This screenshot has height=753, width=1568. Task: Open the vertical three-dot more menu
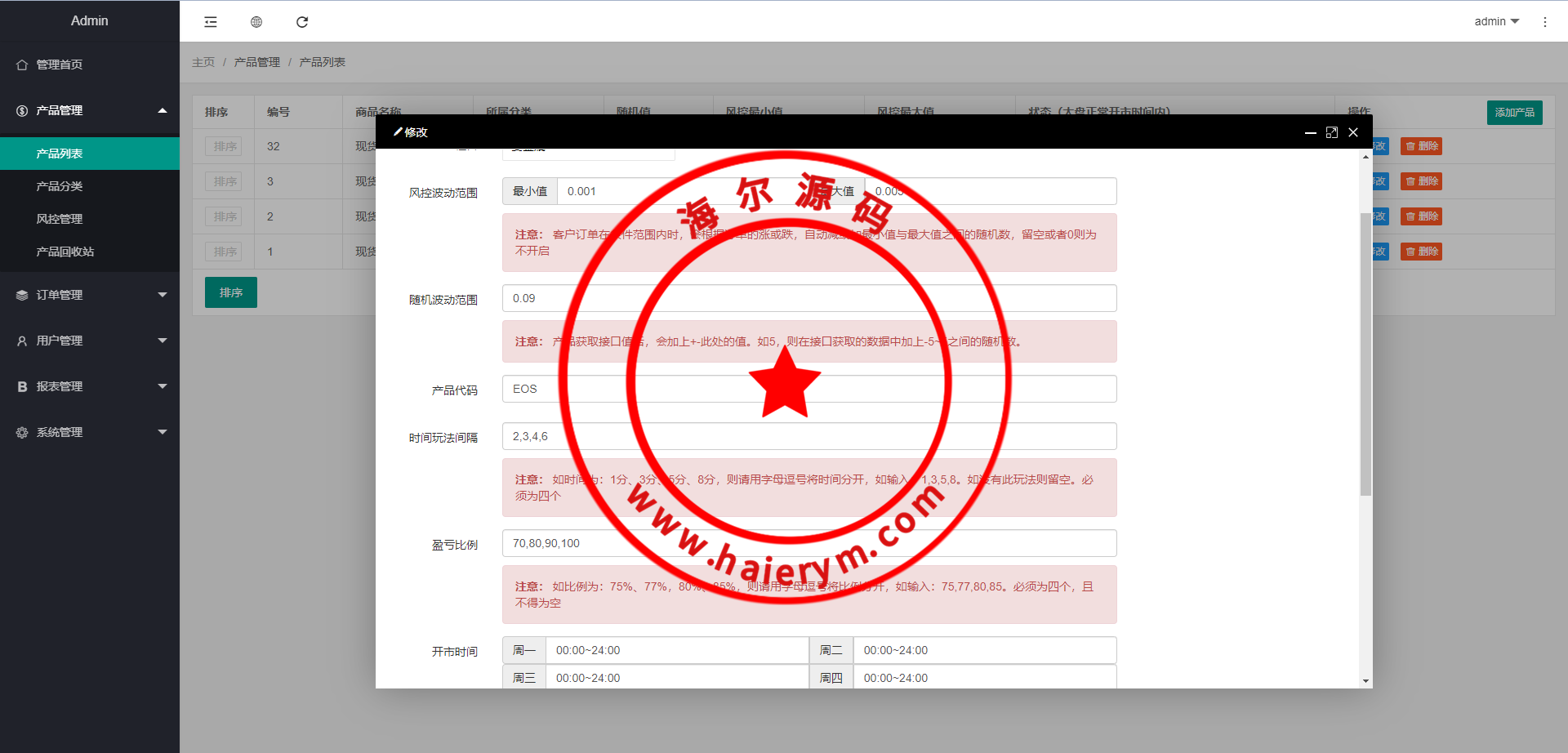[x=1544, y=22]
